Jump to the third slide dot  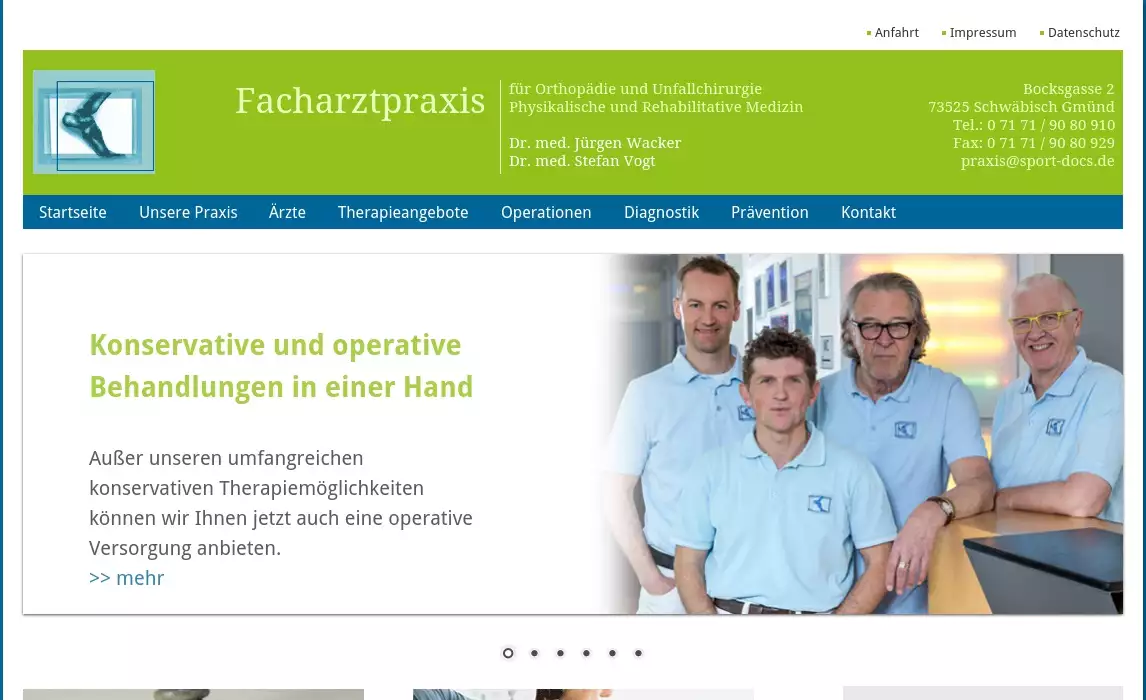[x=560, y=653]
